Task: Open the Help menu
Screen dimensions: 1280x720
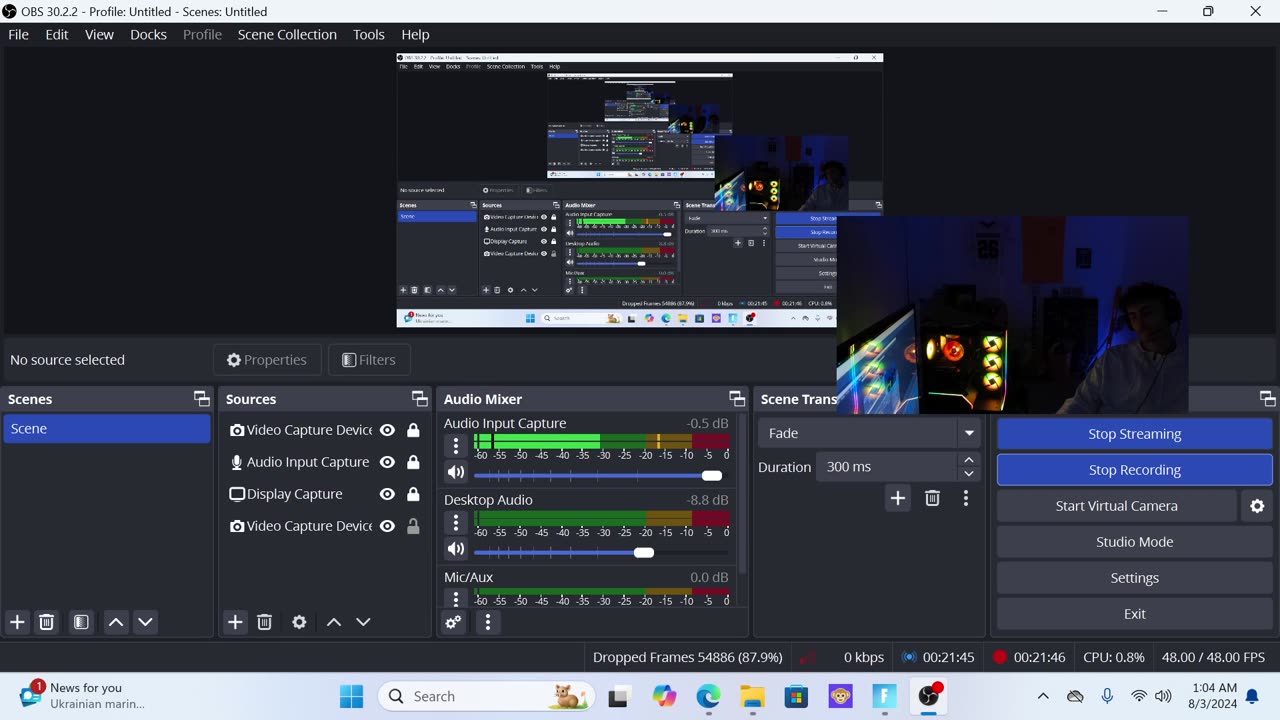Action: pyautogui.click(x=415, y=34)
